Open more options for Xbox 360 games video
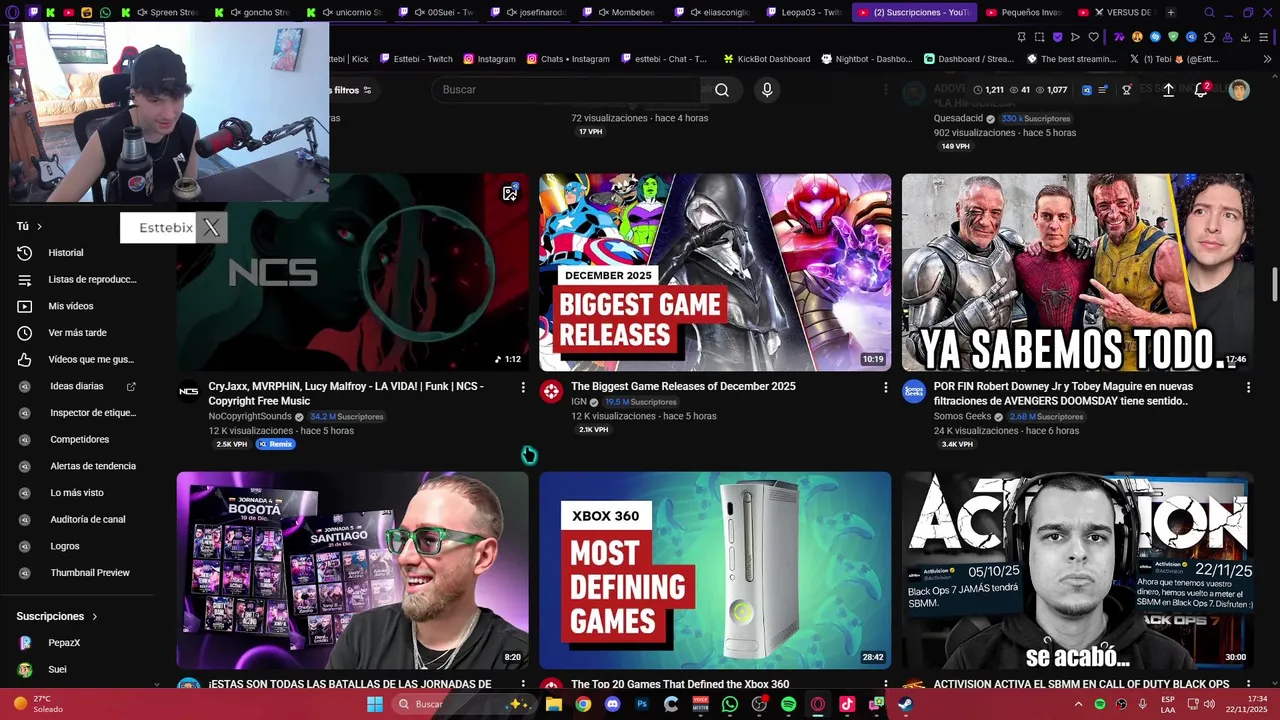Image resolution: width=1280 pixels, height=720 pixels. (x=885, y=685)
